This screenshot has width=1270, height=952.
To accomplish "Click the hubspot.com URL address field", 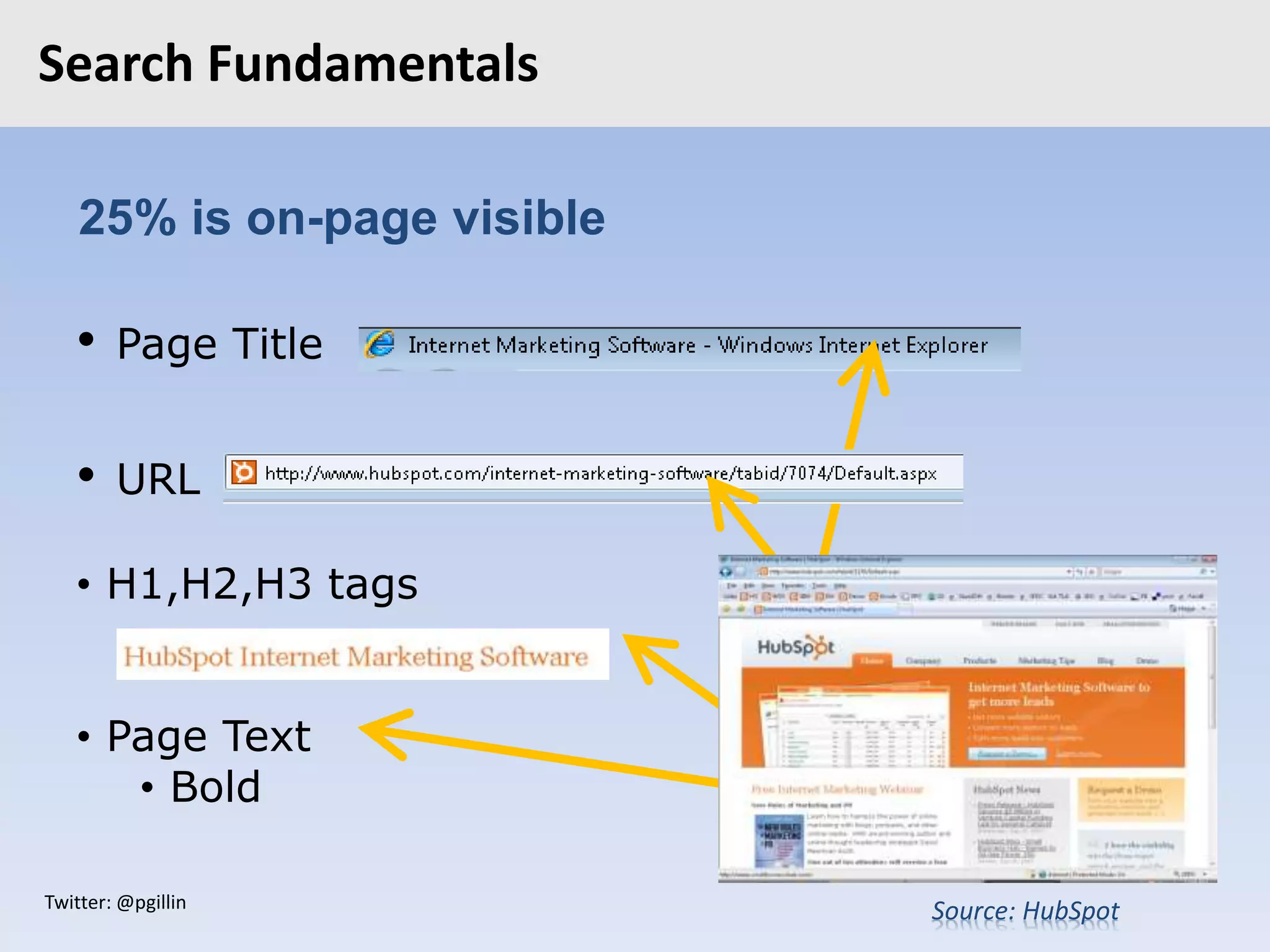I will [x=593, y=473].
